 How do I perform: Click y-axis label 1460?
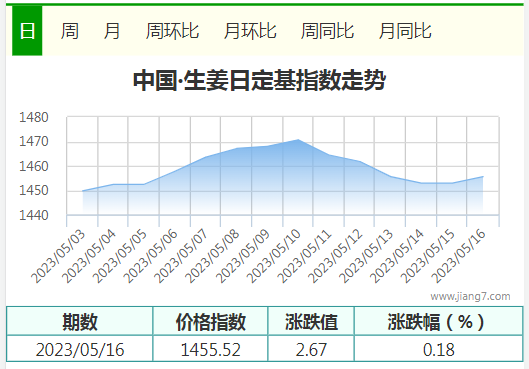click(x=34, y=167)
